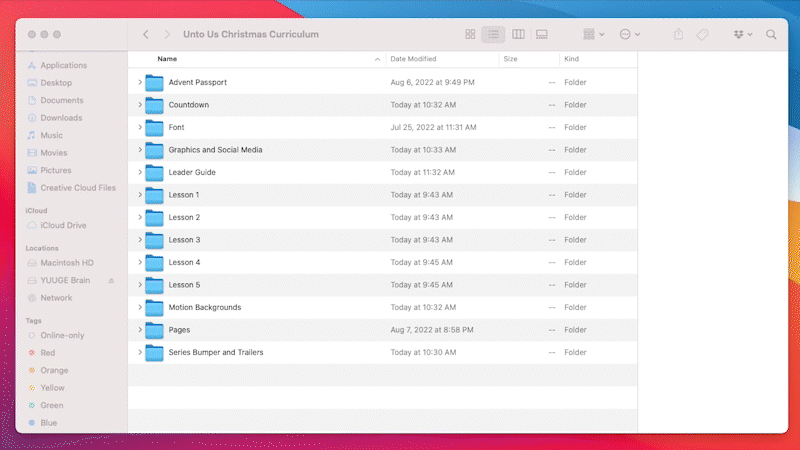The width and height of the screenshot is (800, 450).
Task: Open the Action ellipsis menu
Action: tap(629, 34)
